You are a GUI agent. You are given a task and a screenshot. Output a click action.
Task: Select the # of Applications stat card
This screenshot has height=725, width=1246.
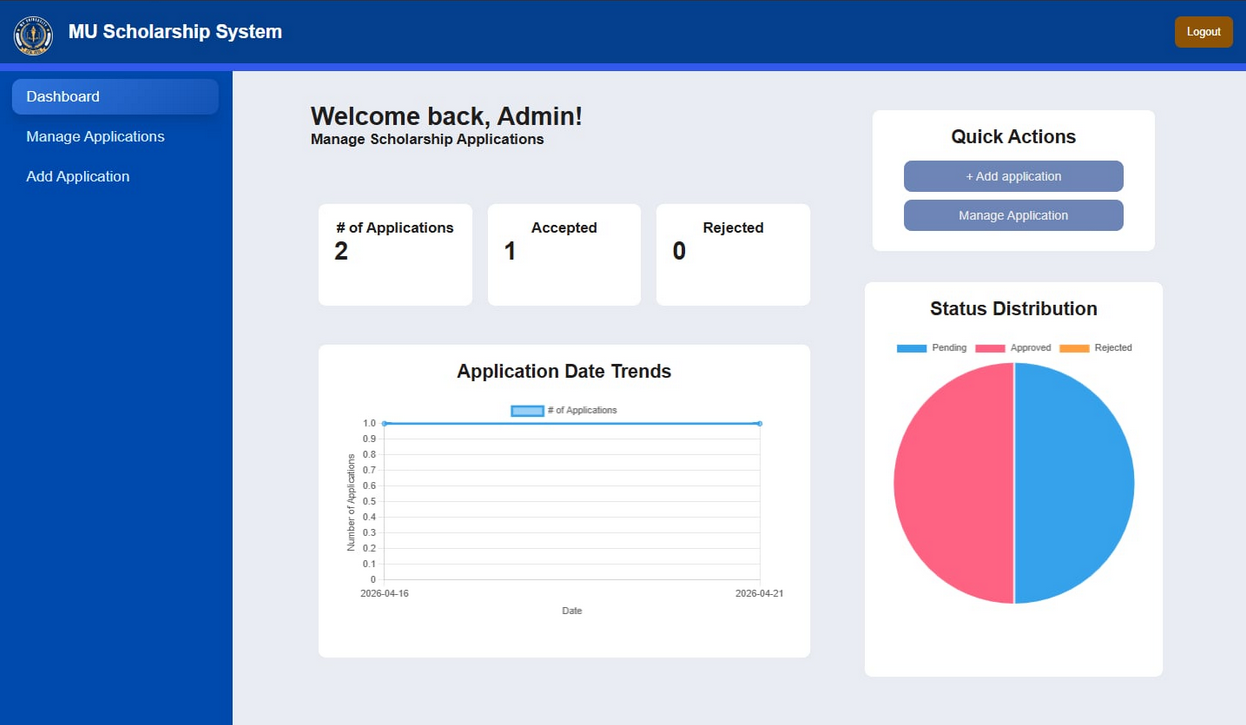[395, 255]
